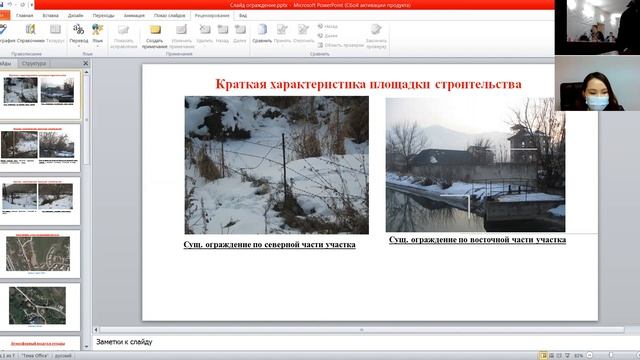Select fifth slide thumbnail with satellite view
Screen dimensions: 640x360
pyautogui.click(x=40, y=307)
